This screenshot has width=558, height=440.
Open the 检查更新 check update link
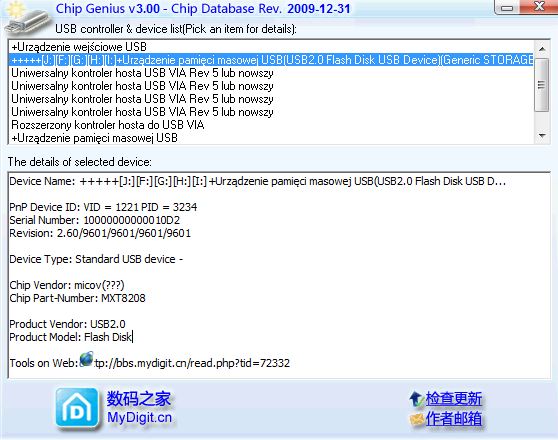[454, 399]
